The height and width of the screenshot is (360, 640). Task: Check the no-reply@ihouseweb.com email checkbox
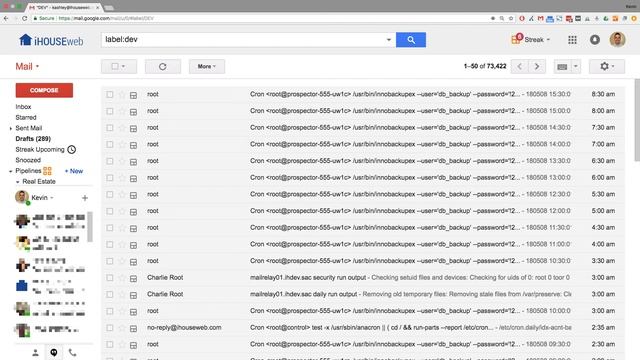[109, 328]
